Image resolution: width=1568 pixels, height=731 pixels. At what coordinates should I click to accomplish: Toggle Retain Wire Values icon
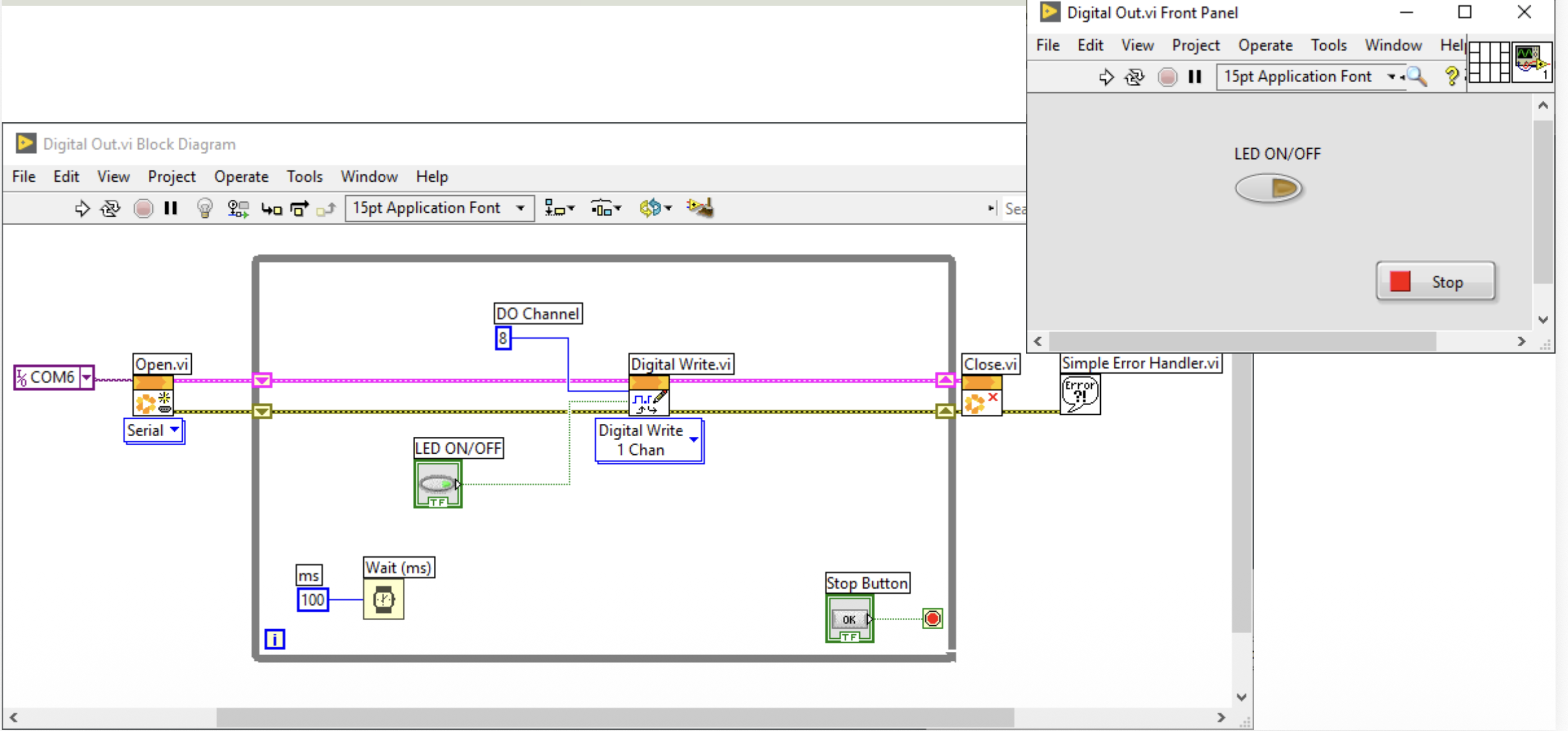click(238, 209)
